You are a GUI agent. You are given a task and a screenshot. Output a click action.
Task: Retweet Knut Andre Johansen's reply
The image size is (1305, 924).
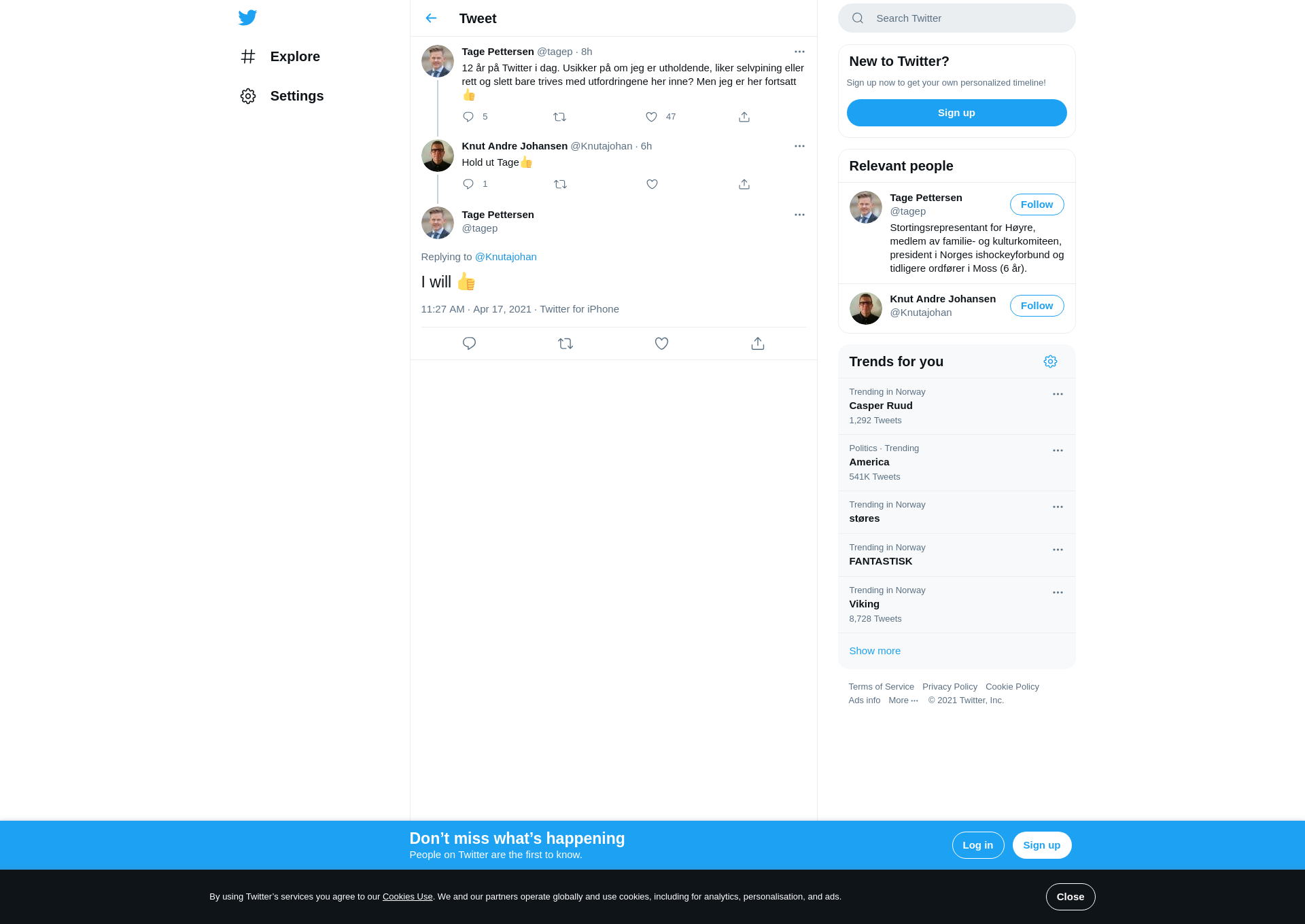pos(560,184)
